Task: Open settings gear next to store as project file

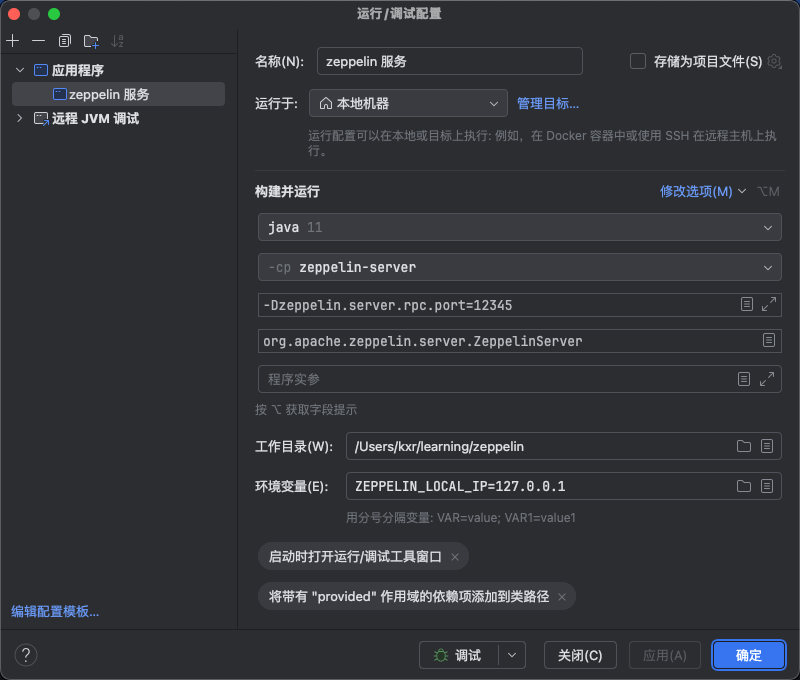Action: (774, 61)
